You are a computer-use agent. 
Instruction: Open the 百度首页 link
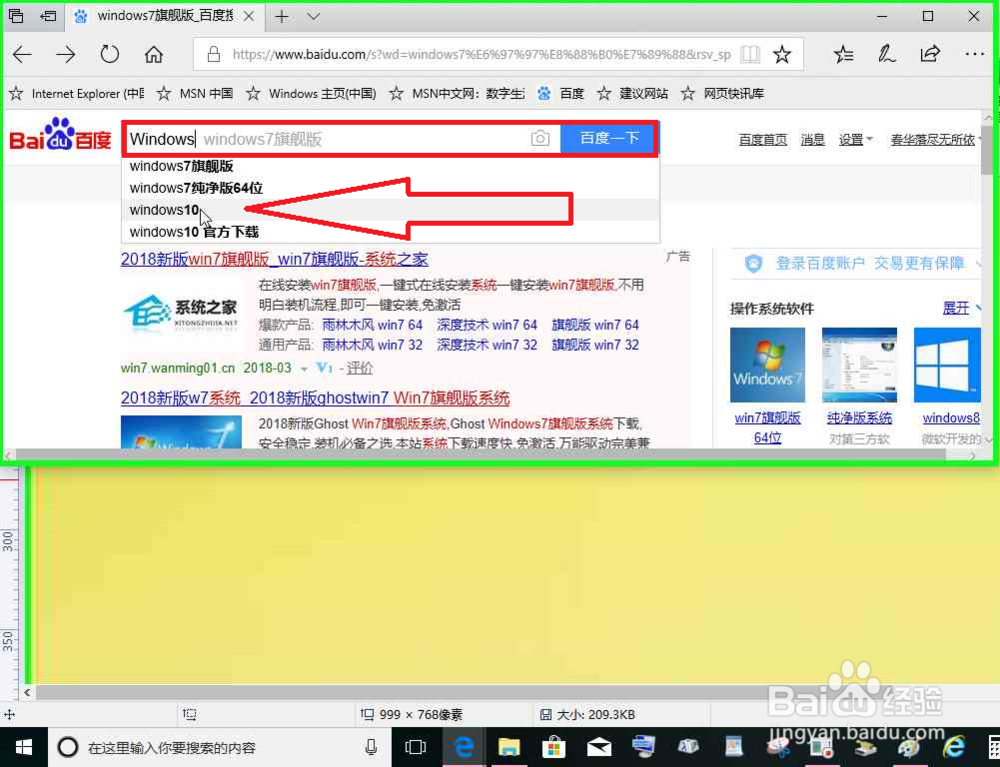[x=762, y=139]
